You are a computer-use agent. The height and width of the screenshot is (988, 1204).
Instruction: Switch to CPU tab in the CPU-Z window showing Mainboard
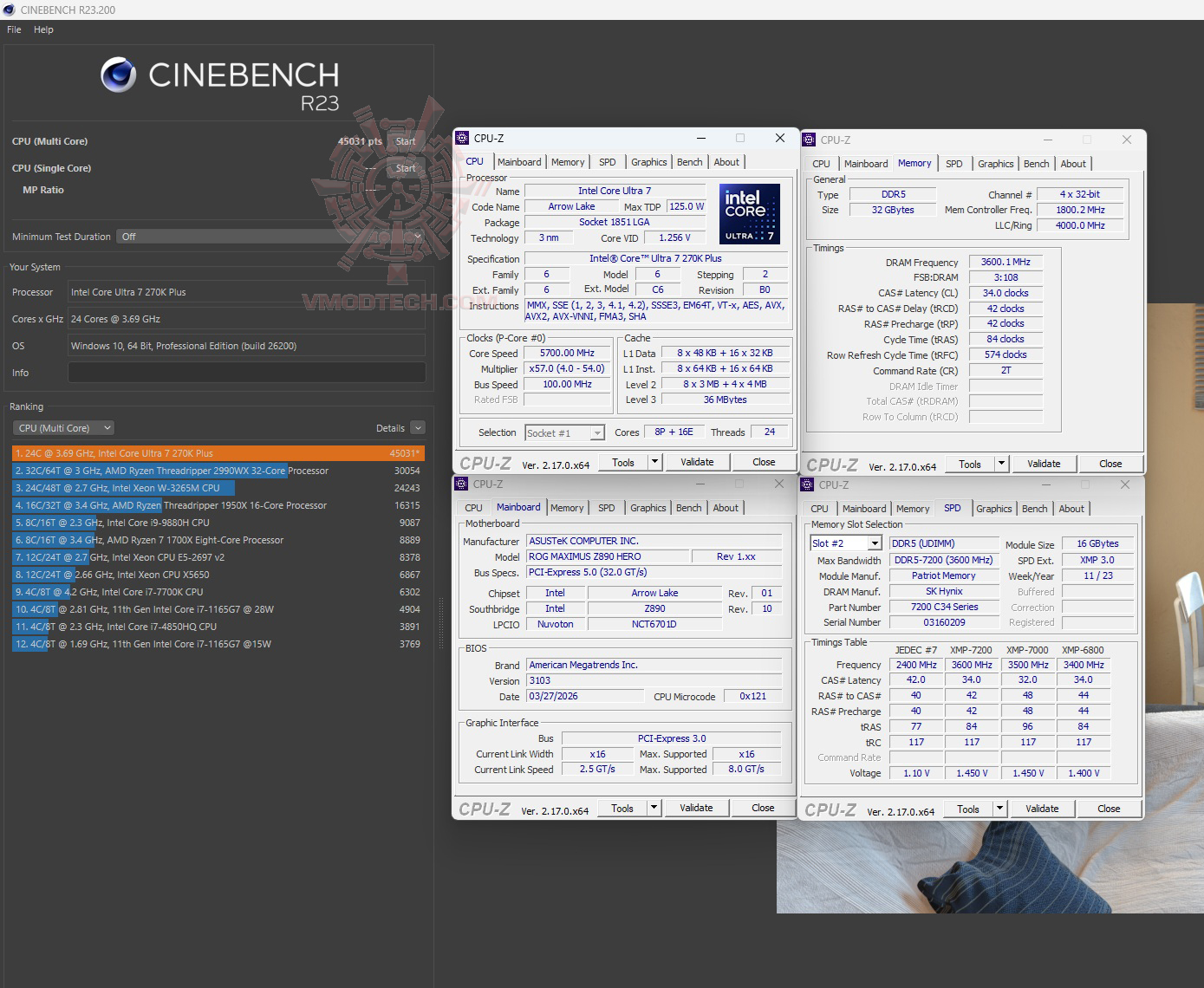click(x=473, y=508)
